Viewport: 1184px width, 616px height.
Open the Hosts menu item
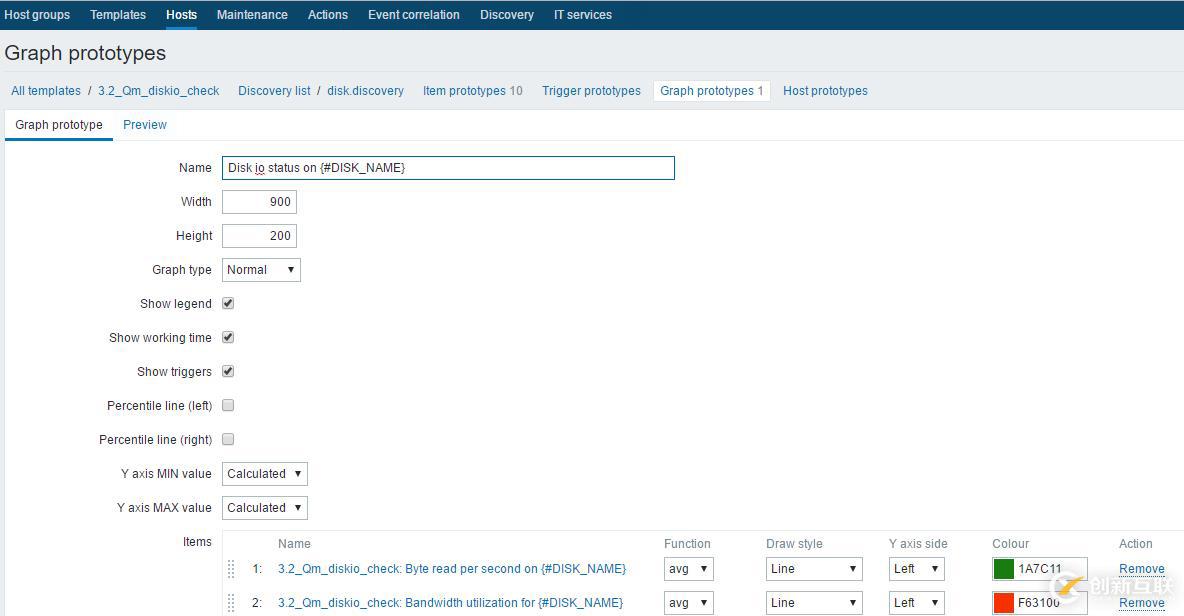coord(181,15)
